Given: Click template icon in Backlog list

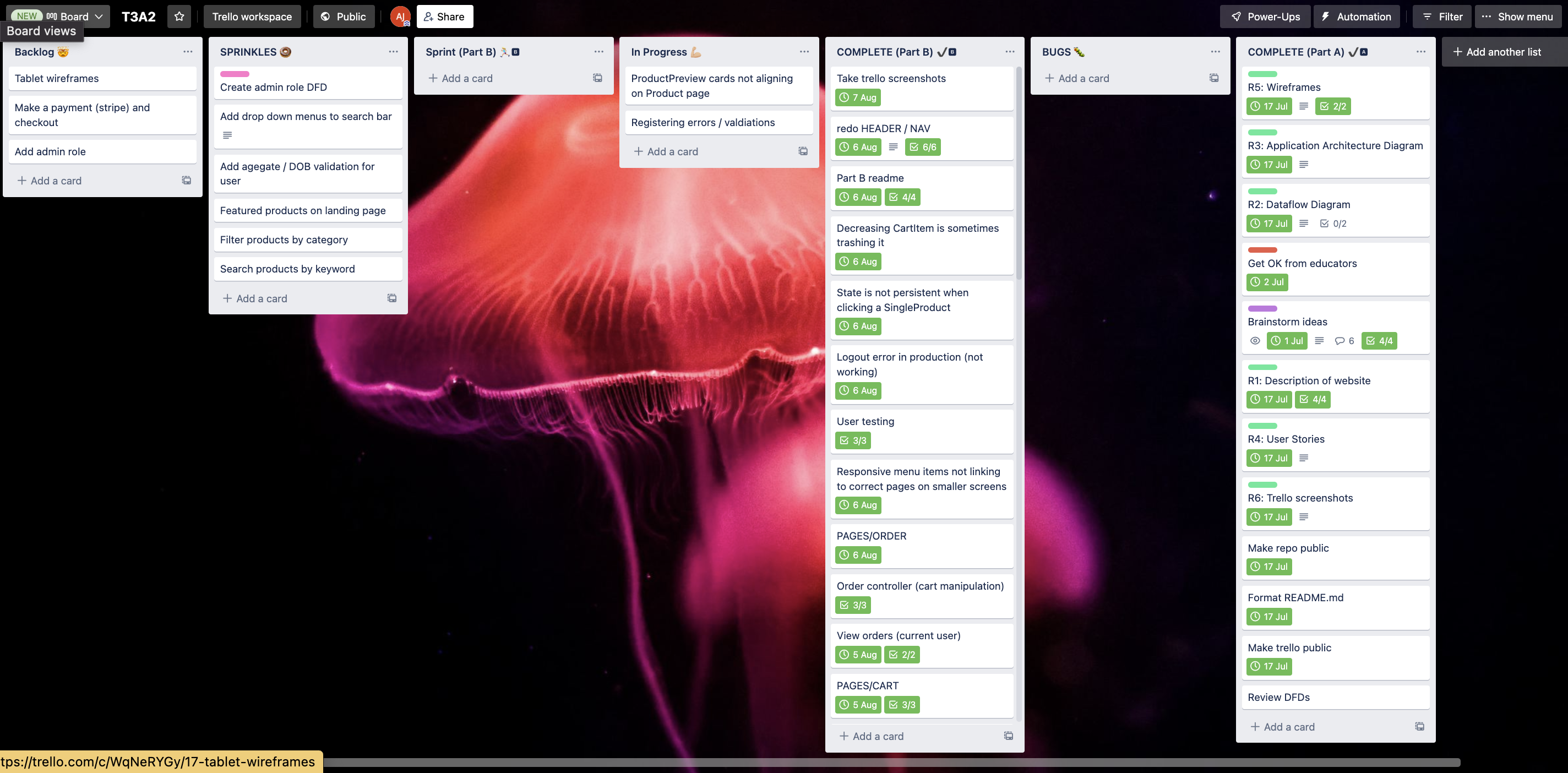Looking at the screenshot, I should click(x=186, y=180).
